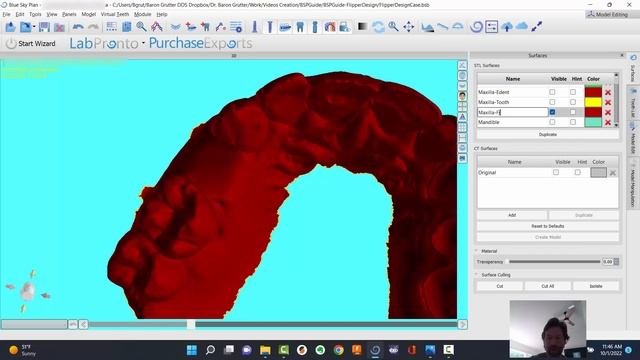Uncheck visible box for Maxilla-Fl surface
The image size is (640, 360).
552,112
